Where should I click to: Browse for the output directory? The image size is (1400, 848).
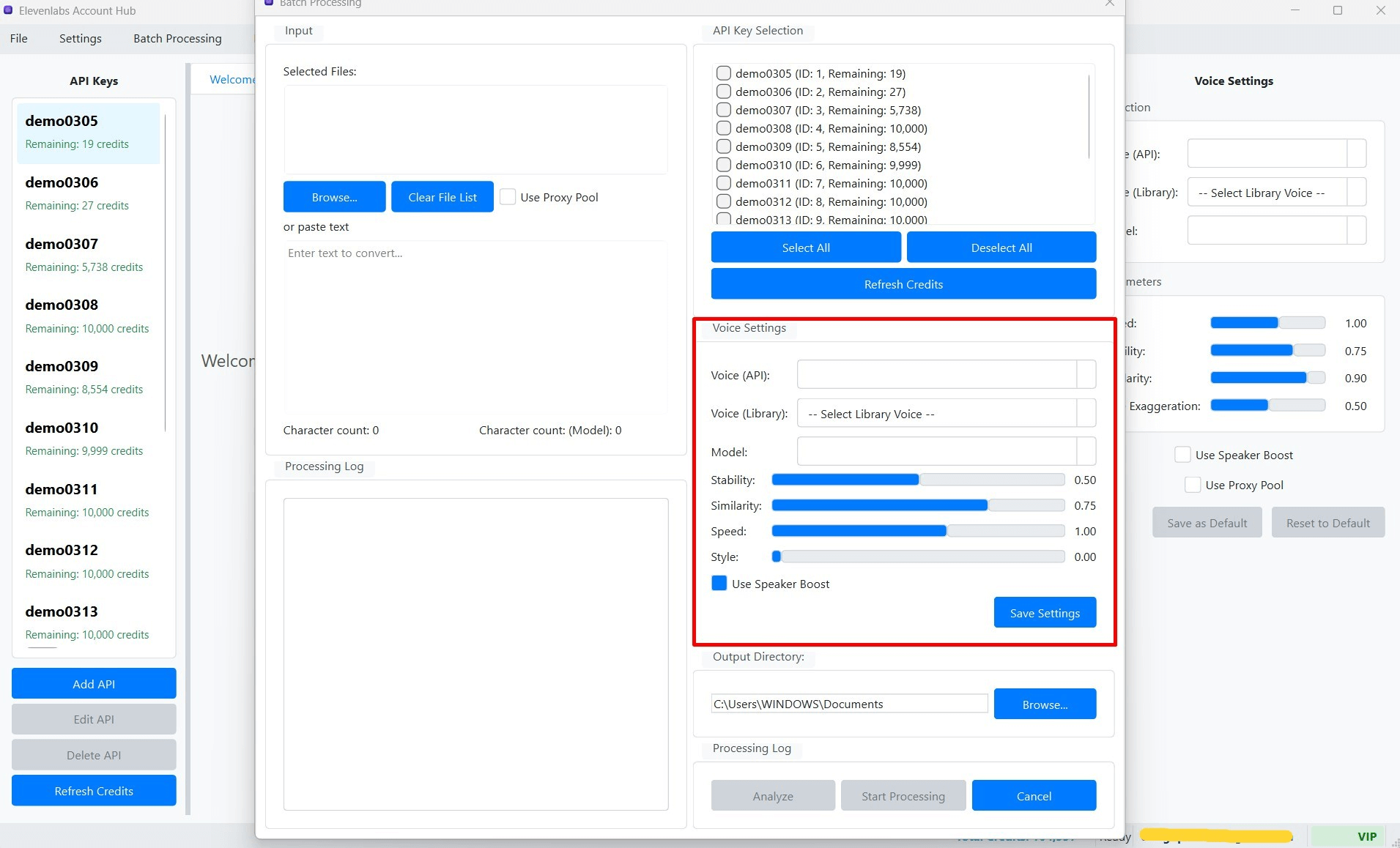pyautogui.click(x=1045, y=704)
